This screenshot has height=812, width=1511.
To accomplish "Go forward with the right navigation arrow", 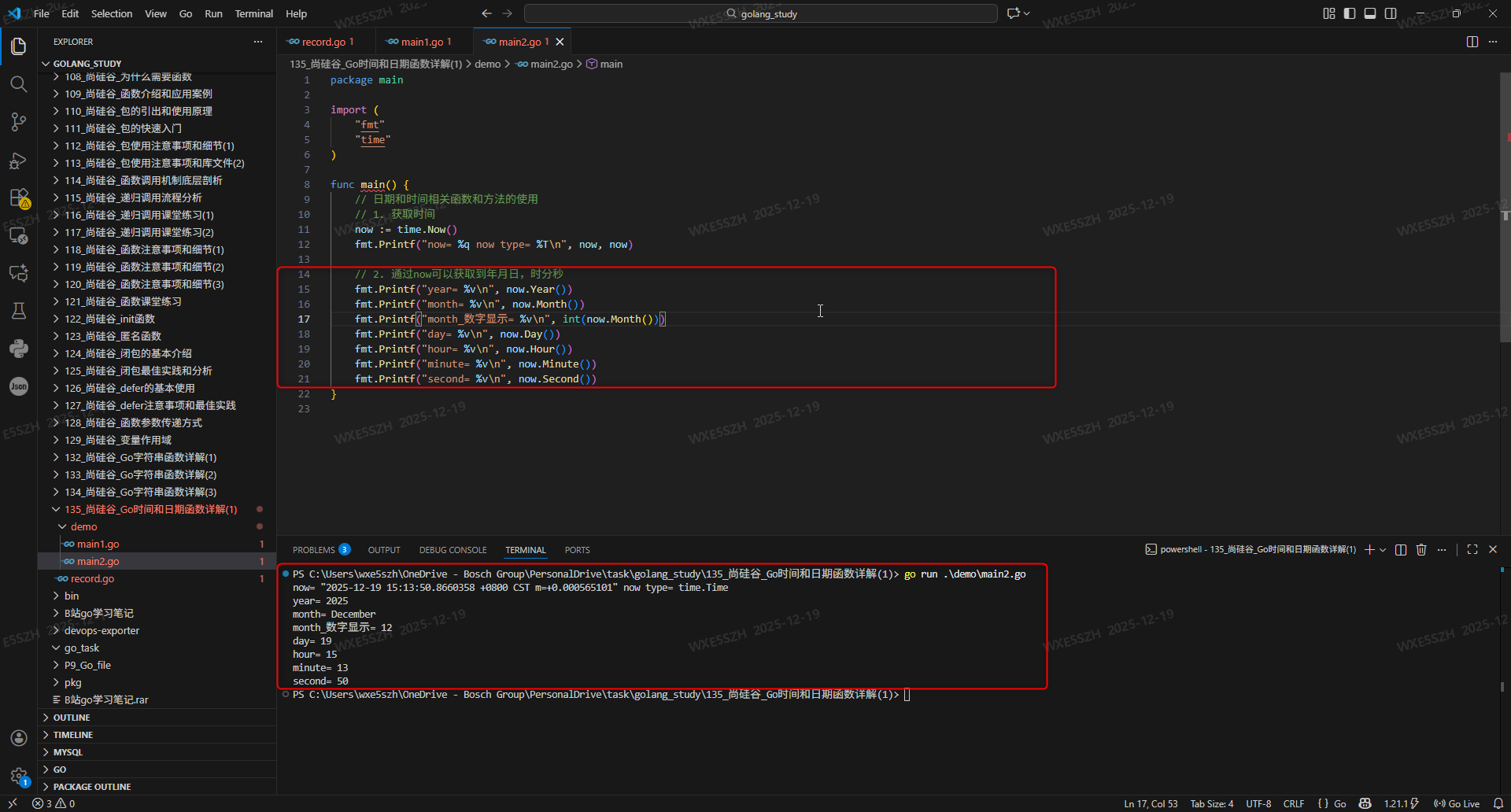I will pyautogui.click(x=508, y=13).
